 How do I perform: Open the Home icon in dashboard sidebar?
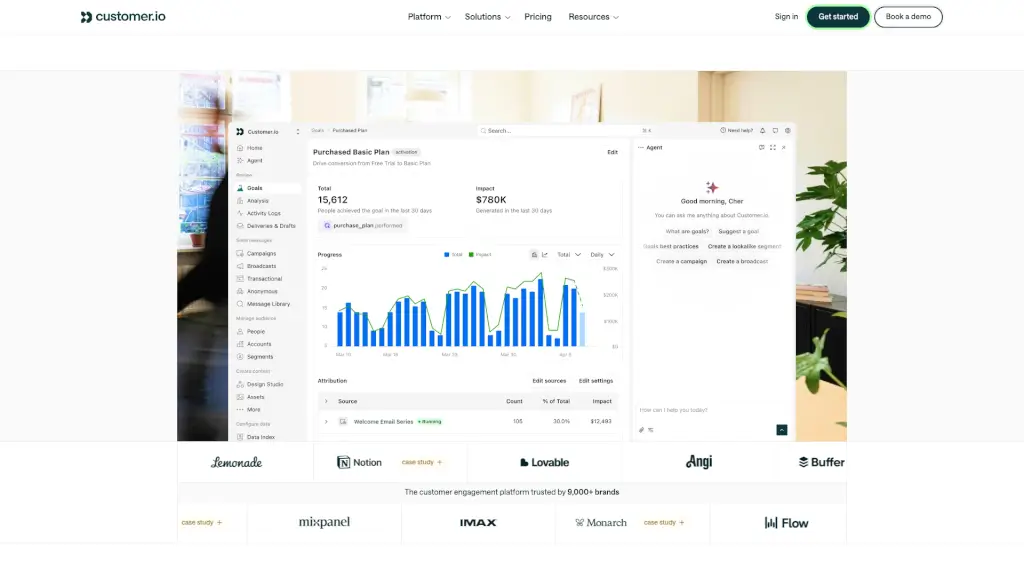pos(240,148)
